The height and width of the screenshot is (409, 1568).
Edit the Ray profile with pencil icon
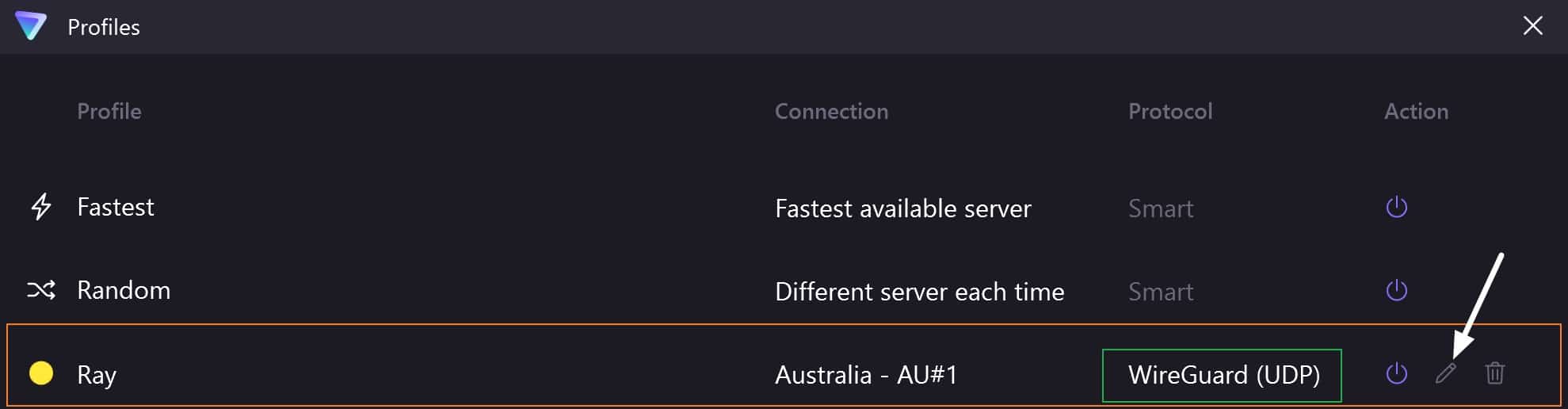click(1446, 373)
